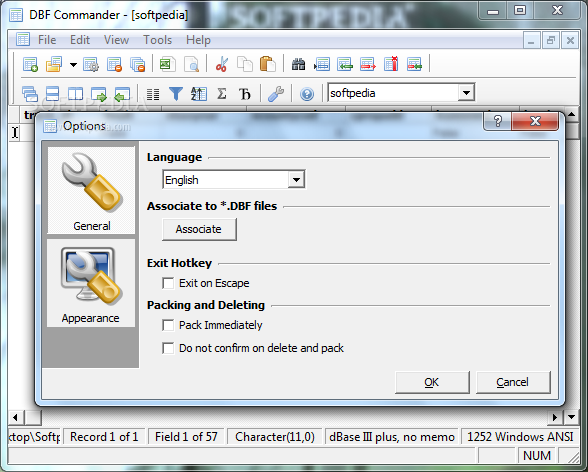
Task: Open the Edit menu
Action: 80,40
